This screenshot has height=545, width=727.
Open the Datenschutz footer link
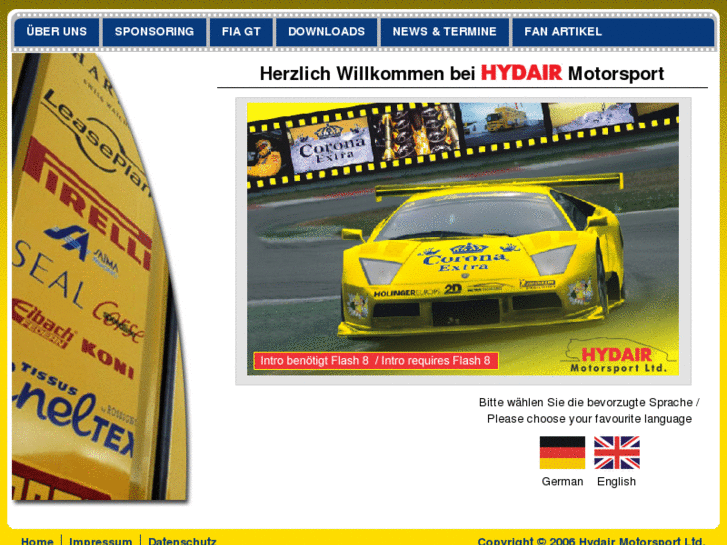(x=182, y=541)
